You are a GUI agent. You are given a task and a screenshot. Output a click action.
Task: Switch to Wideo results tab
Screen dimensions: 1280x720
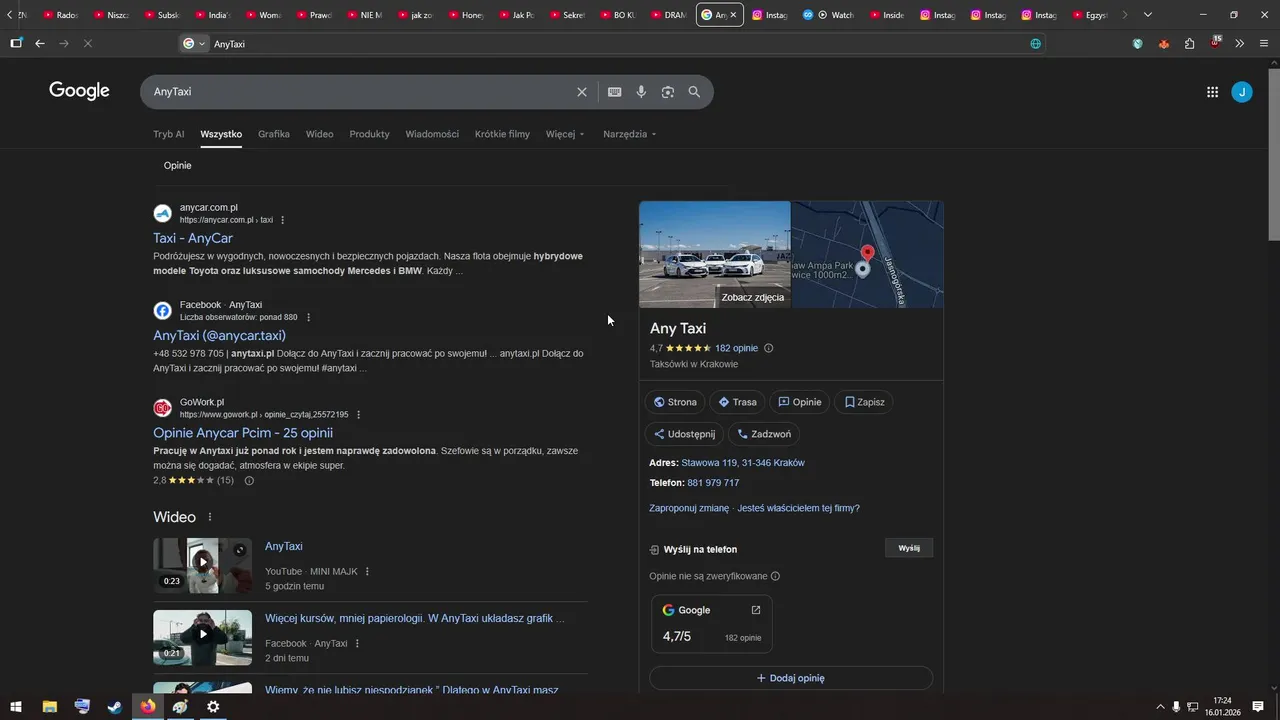tap(320, 134)
